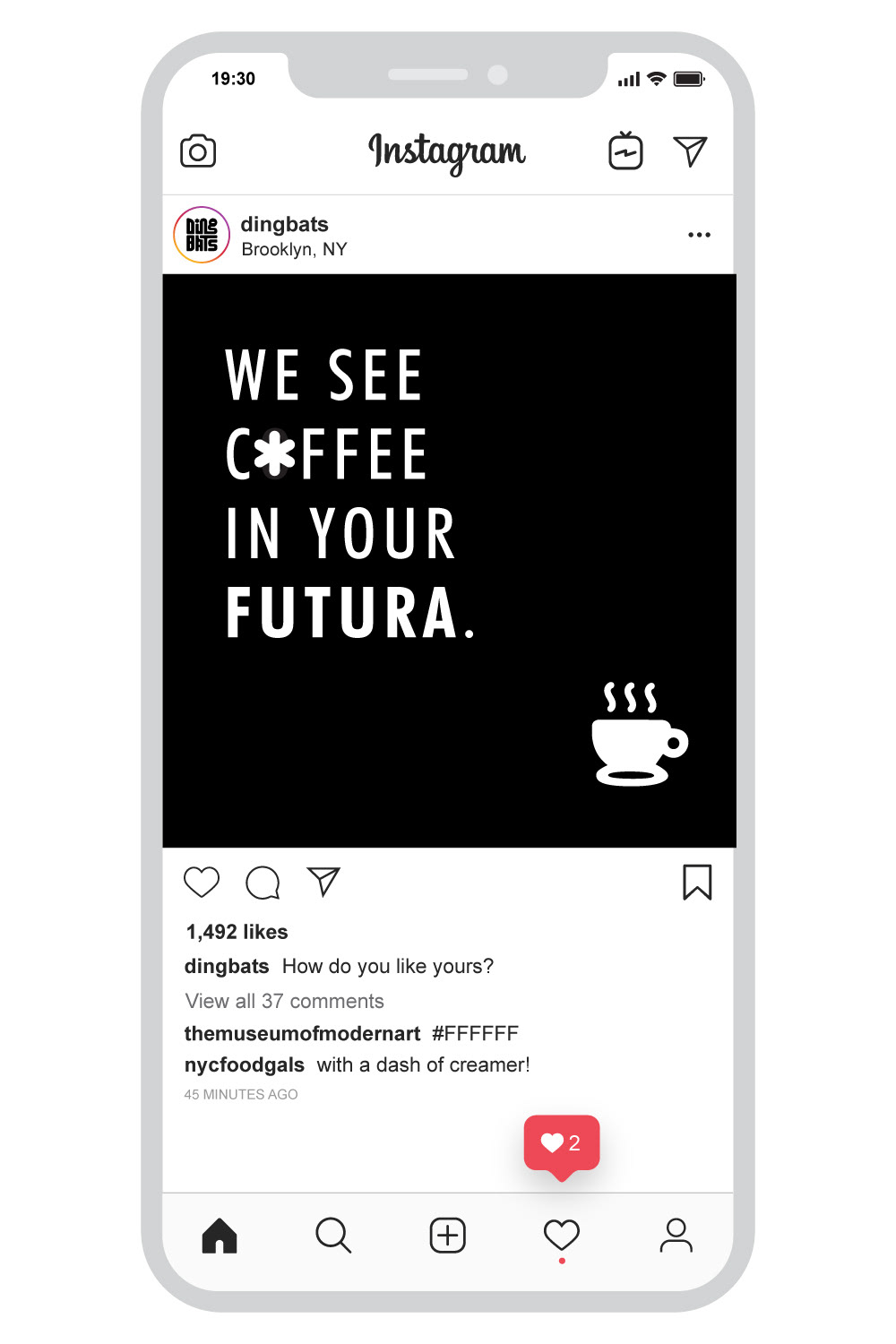Like the post with heart icon
896x1344 pixels.
click(x=202, y=883)
